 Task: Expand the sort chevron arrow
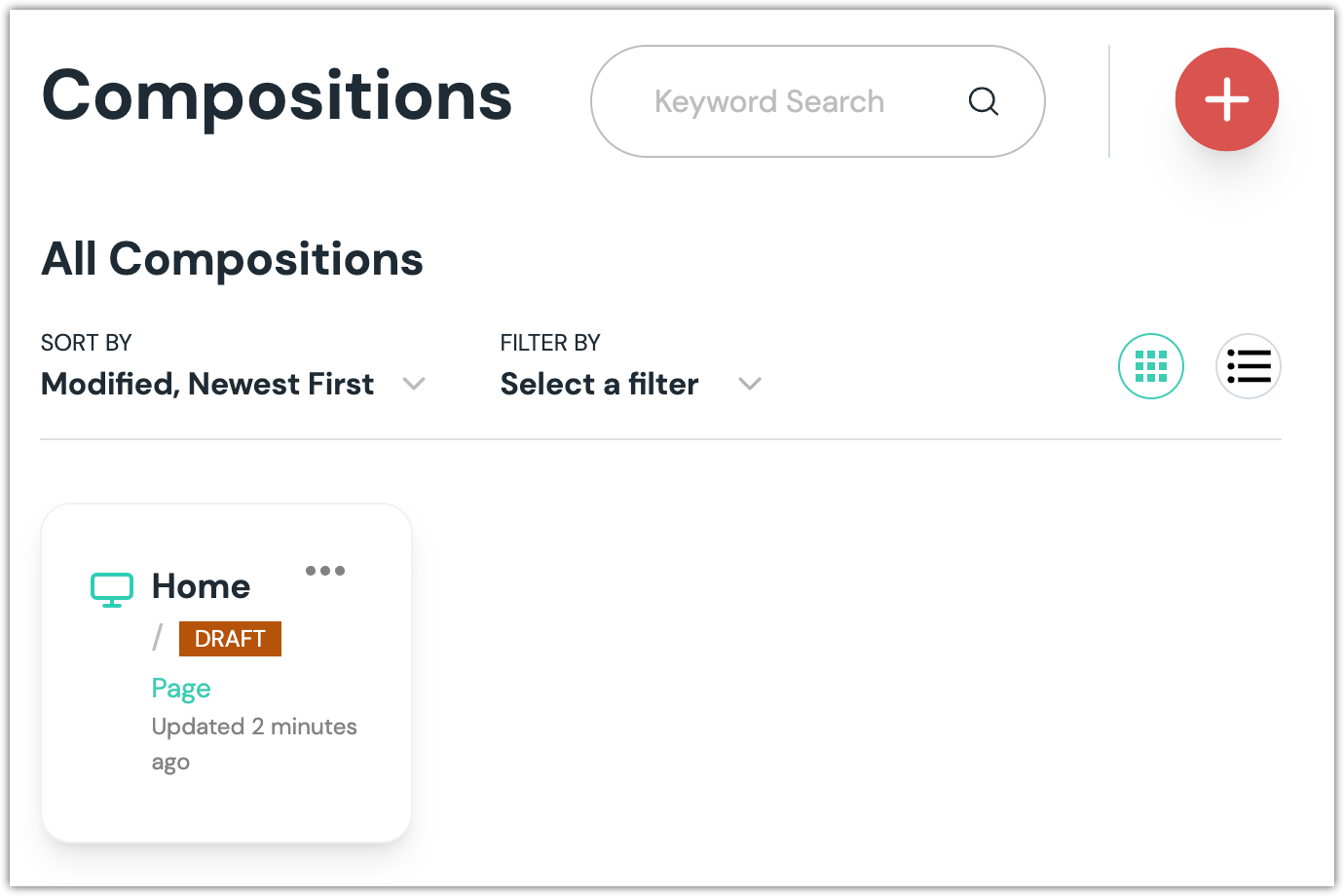(414, 384)
